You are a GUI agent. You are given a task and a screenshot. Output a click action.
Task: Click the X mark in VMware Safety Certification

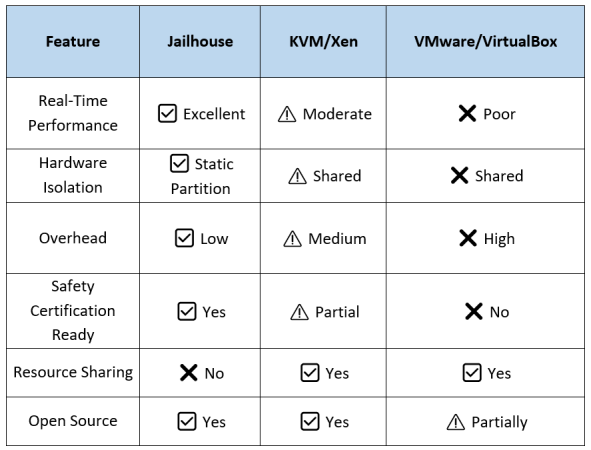click(x=474, y=311)
